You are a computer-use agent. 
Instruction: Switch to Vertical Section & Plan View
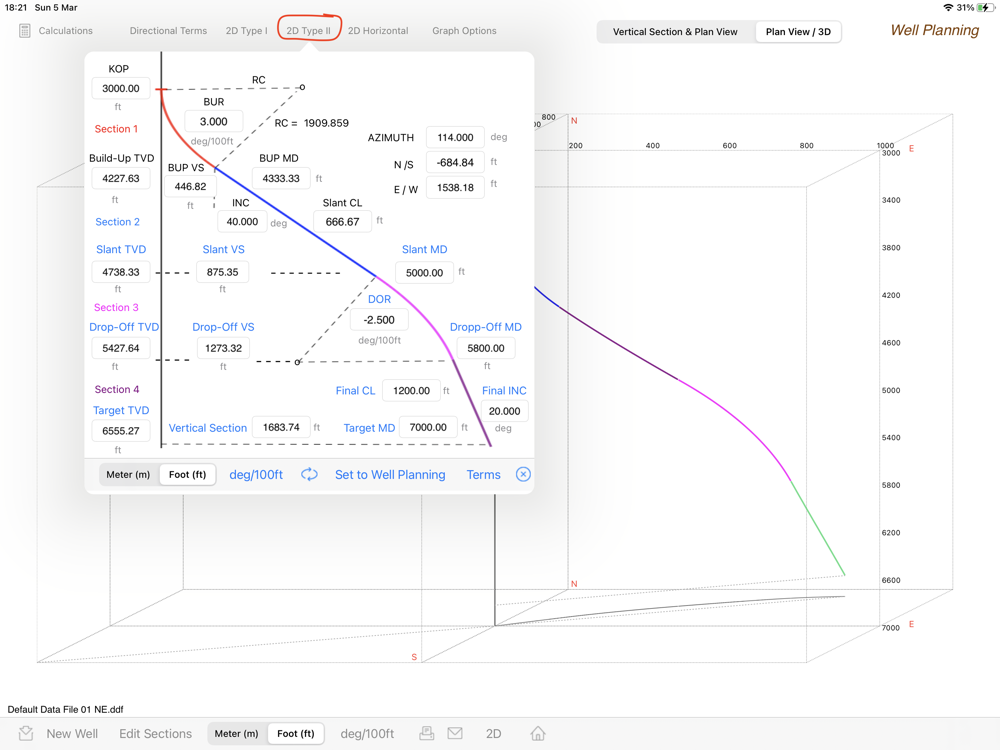click(x=675, y=32)
